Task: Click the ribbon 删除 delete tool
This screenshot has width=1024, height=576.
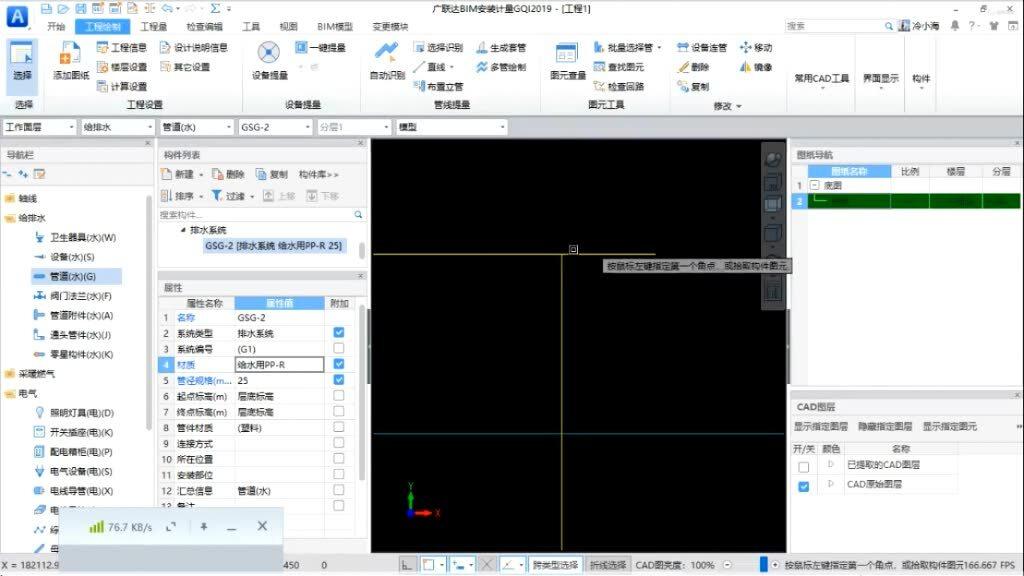Action: 694,67
